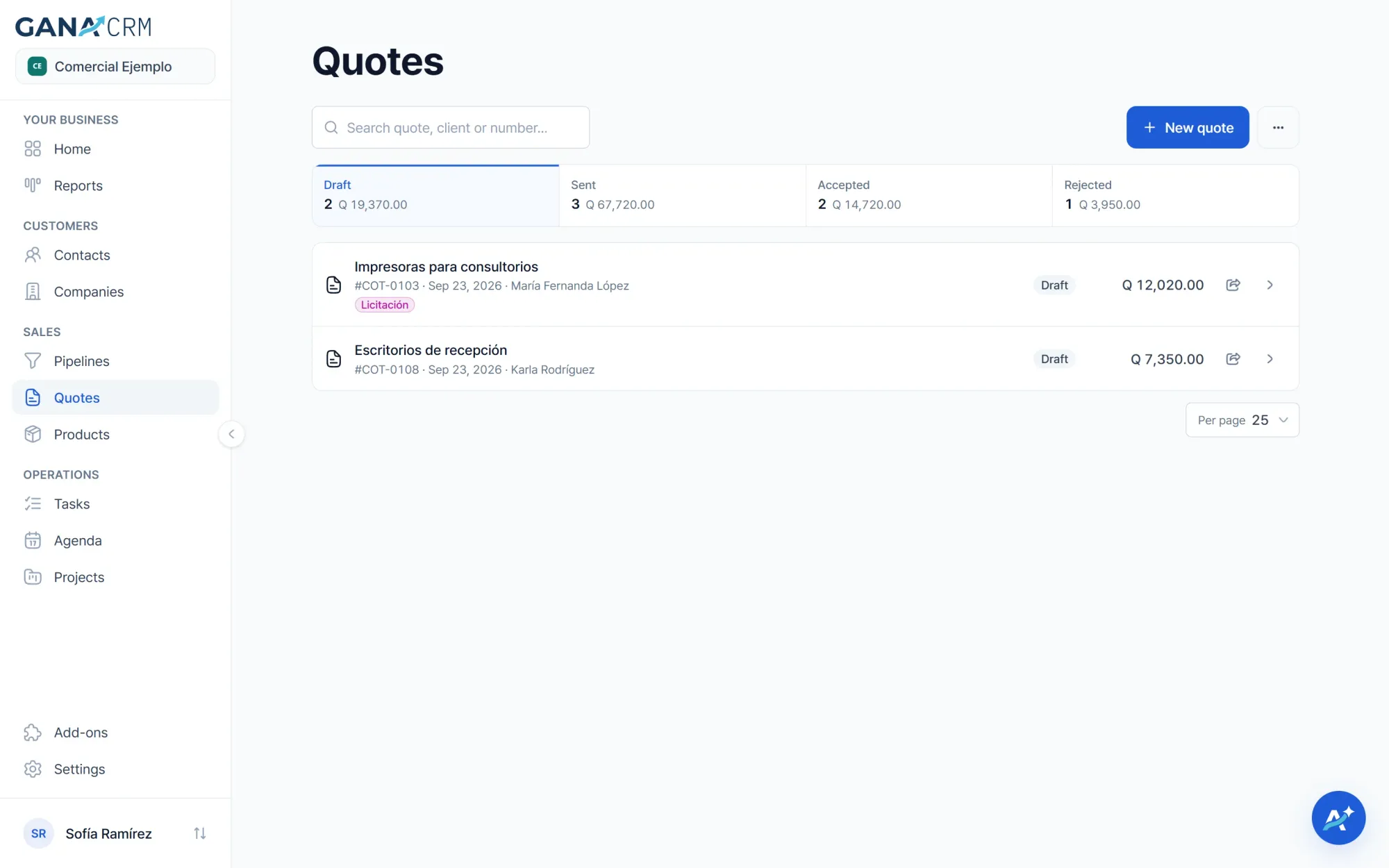The image size is (1389, 868).
Task: Open Escritorios de recepción via its chevron
Action: coord(1270,359)
